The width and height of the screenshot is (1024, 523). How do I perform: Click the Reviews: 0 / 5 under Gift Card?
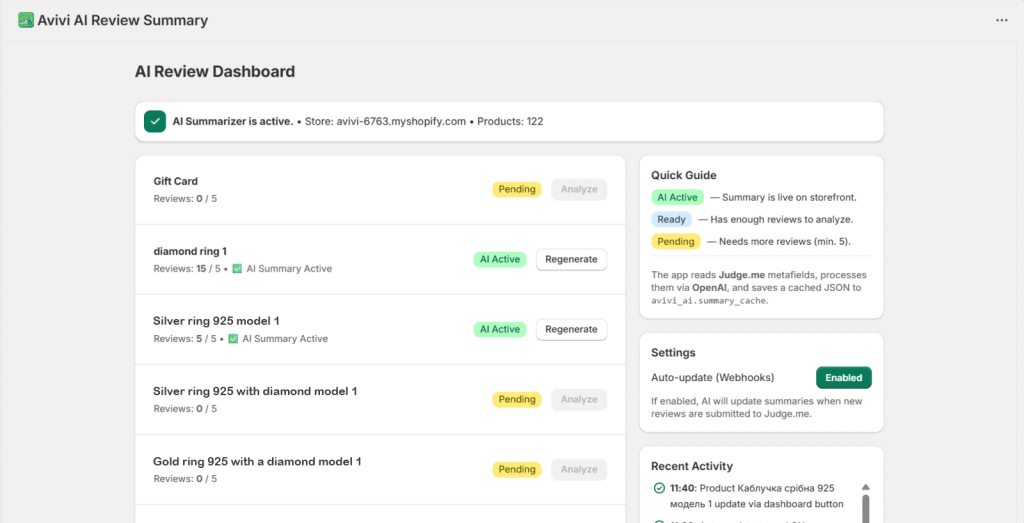tap(185, 198)
